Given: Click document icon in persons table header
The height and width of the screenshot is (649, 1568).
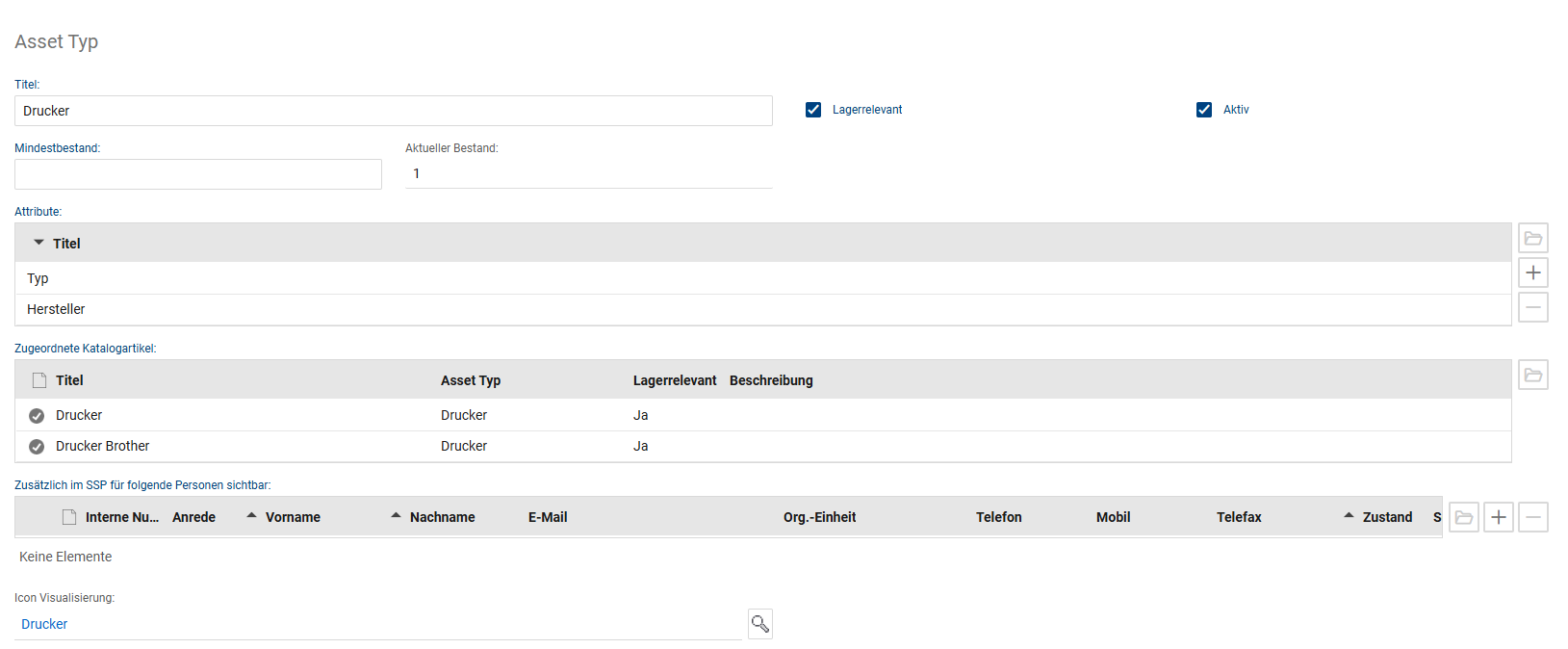Looking at the screenshot, I should (69, 517).
